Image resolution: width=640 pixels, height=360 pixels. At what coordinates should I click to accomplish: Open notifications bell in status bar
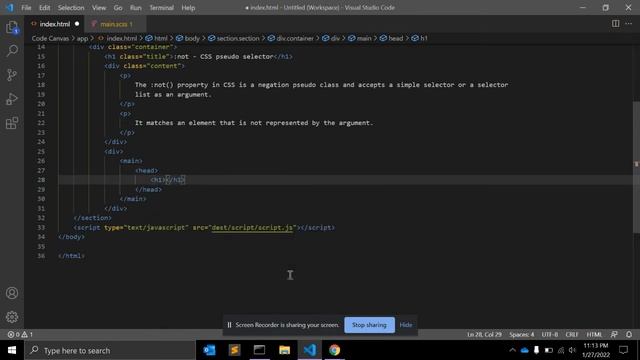[629, 334]
